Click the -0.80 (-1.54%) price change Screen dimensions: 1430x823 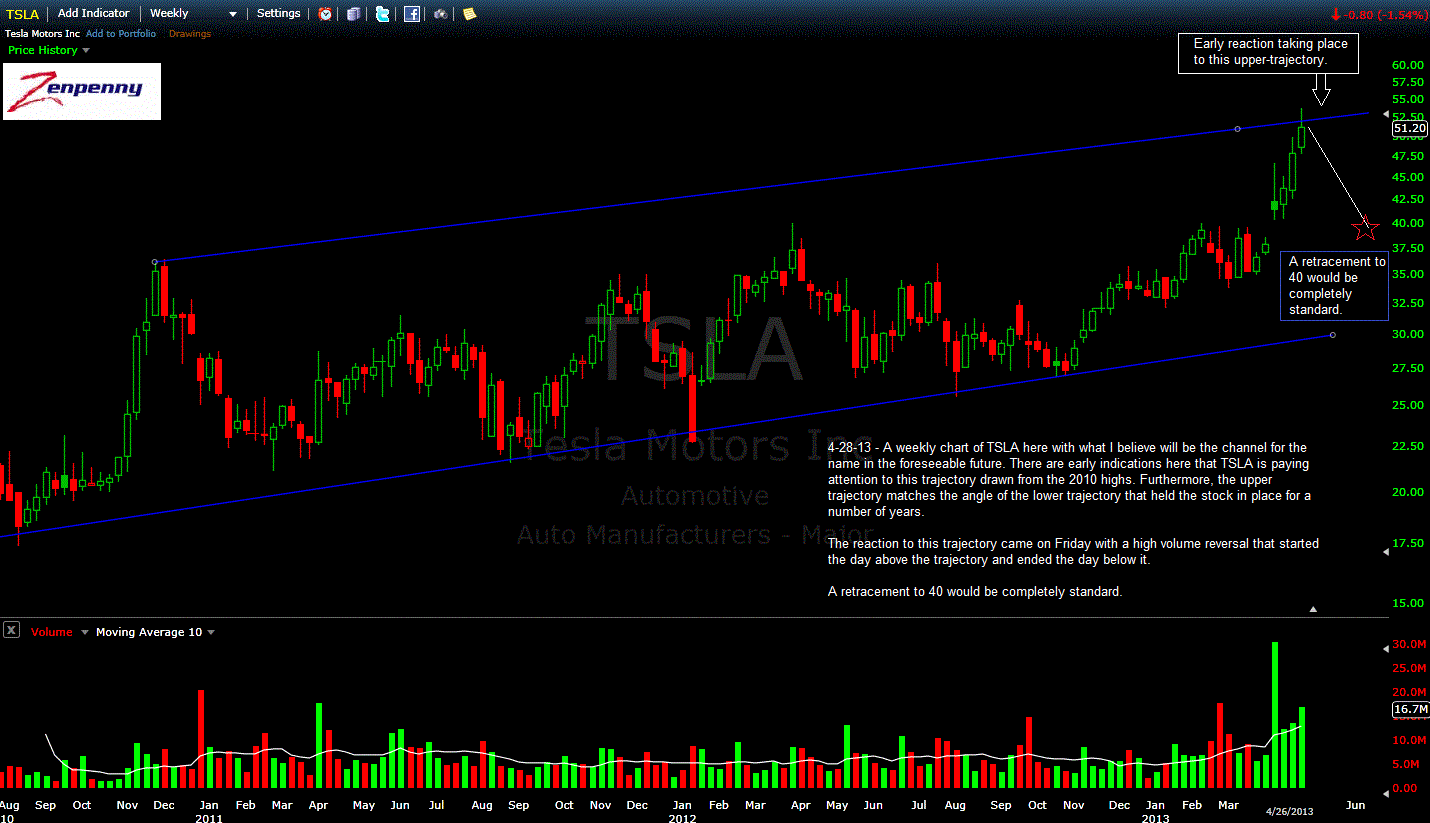click(x=1385, y=15)
